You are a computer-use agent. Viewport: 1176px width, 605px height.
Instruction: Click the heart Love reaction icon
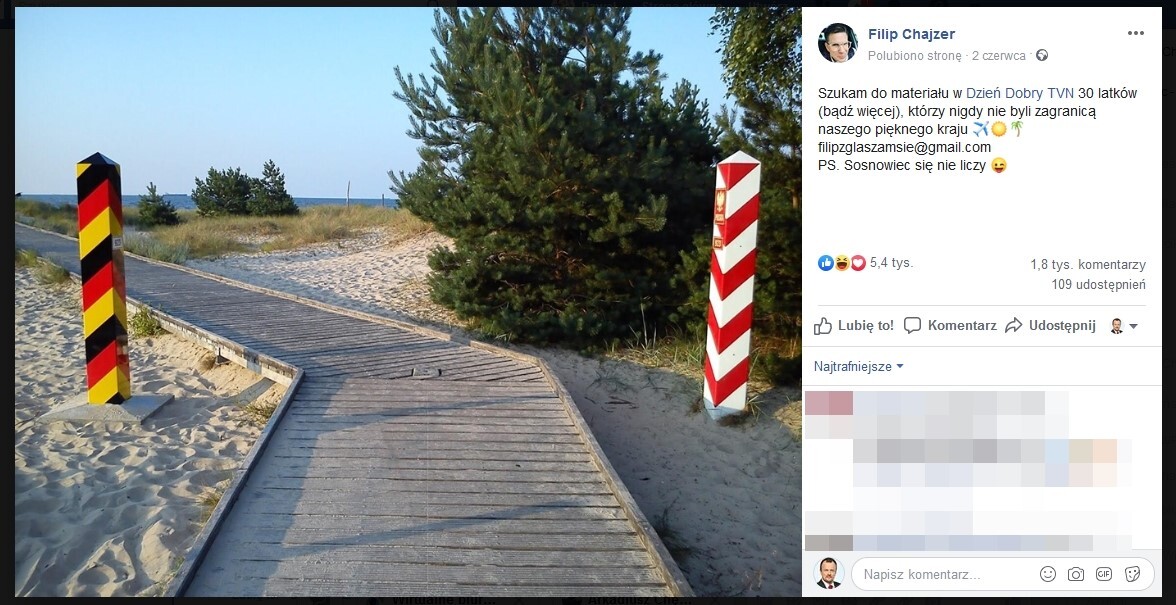(858, 263)
